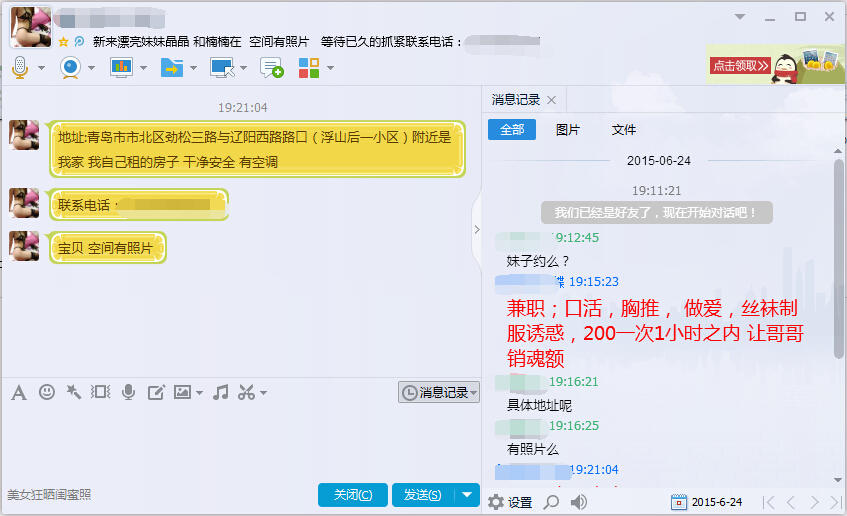Toggle the 消息记录 history button
This screenshot has height=516, width=847.
click(439, 392)
